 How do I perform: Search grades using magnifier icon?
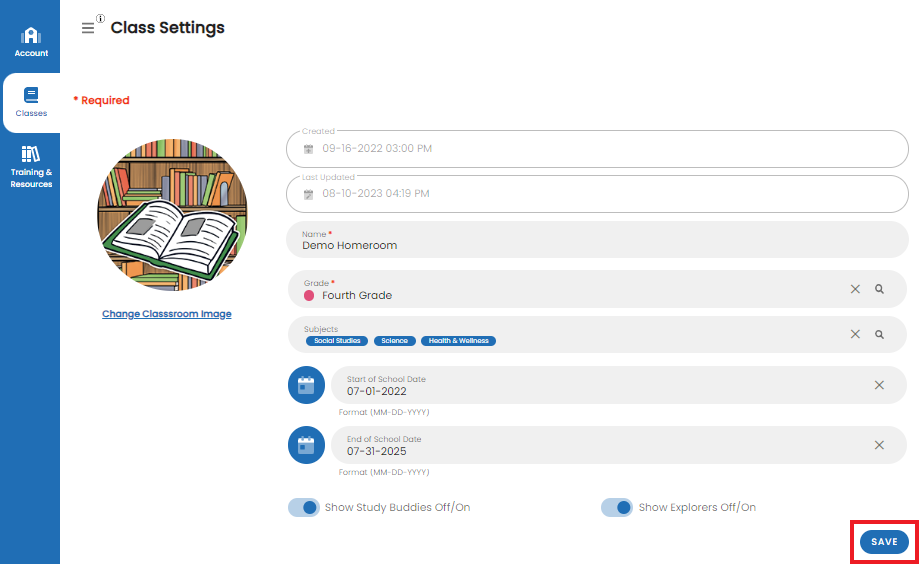click(880, 289)
